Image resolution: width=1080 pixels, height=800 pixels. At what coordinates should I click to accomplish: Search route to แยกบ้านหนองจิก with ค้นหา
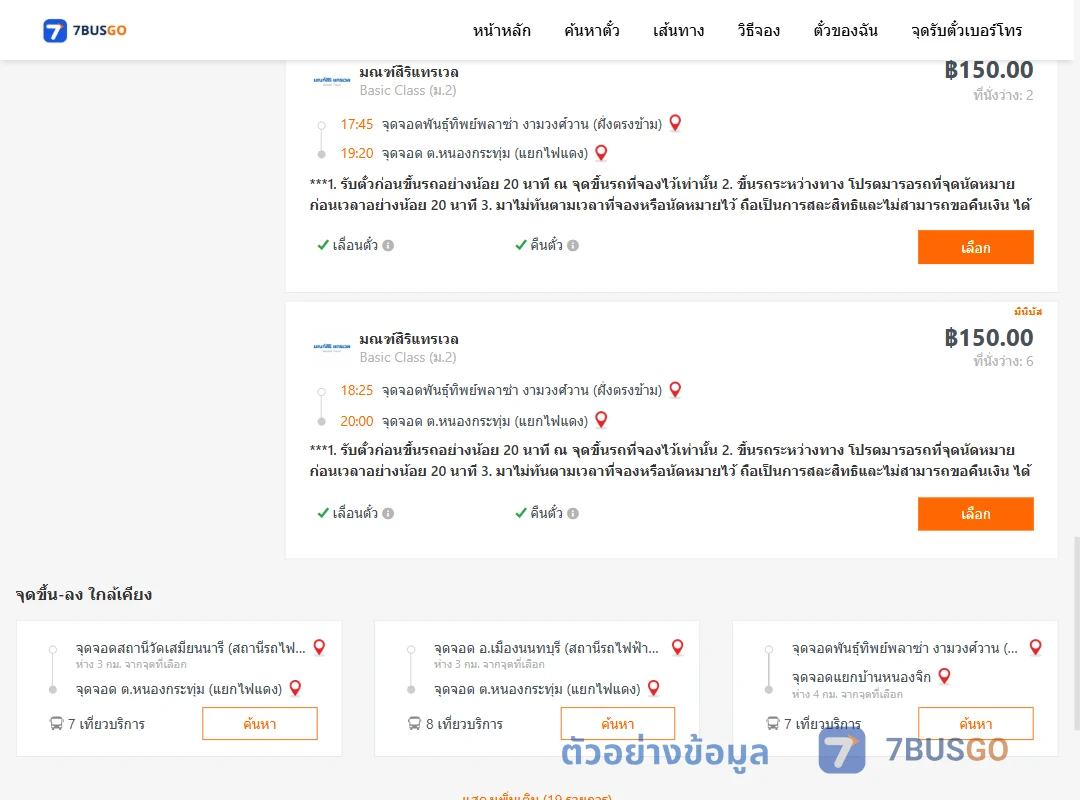pyautogui.click(x=975, y=724)
